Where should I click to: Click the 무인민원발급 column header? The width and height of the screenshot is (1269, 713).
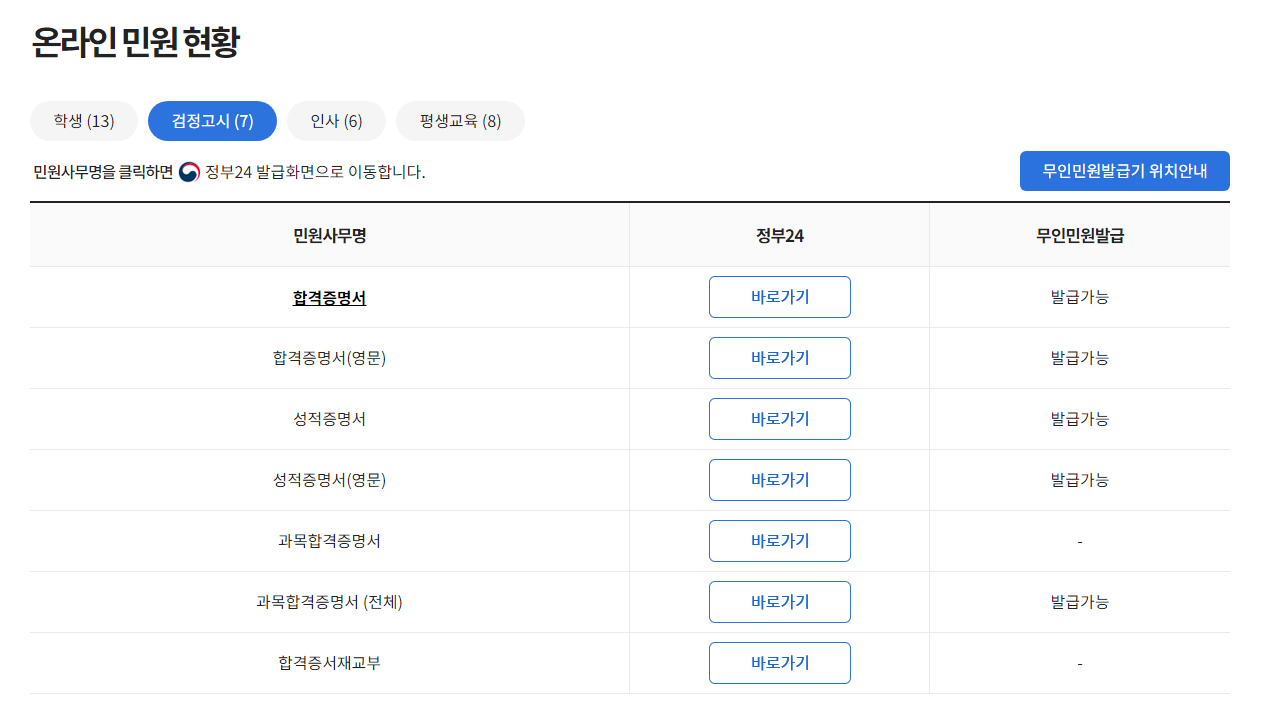[1079, 233]
